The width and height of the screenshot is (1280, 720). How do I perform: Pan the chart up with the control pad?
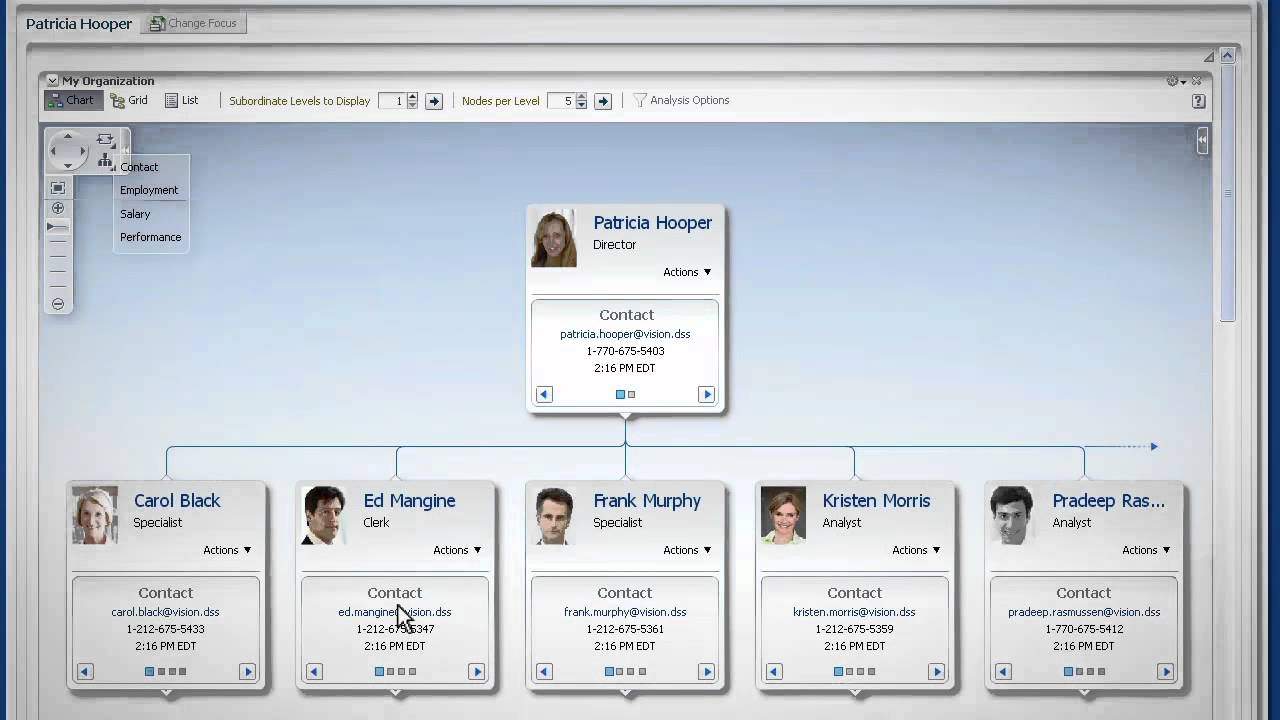pyautogui.click(x=68, y=136)
